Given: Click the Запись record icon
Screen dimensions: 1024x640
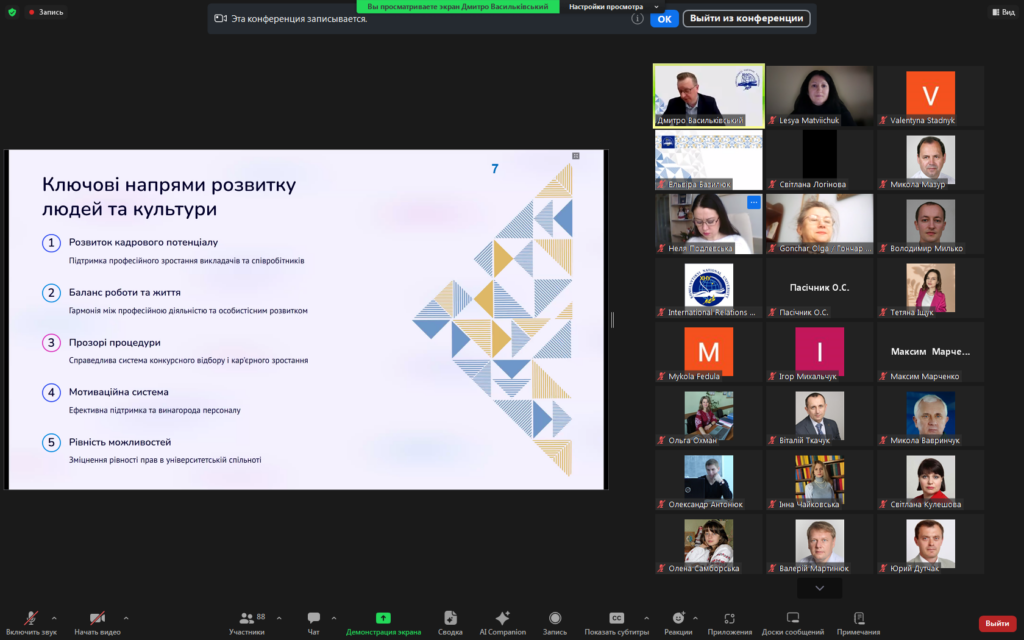Looking at the screenshot, I should (x=554, y=619).
